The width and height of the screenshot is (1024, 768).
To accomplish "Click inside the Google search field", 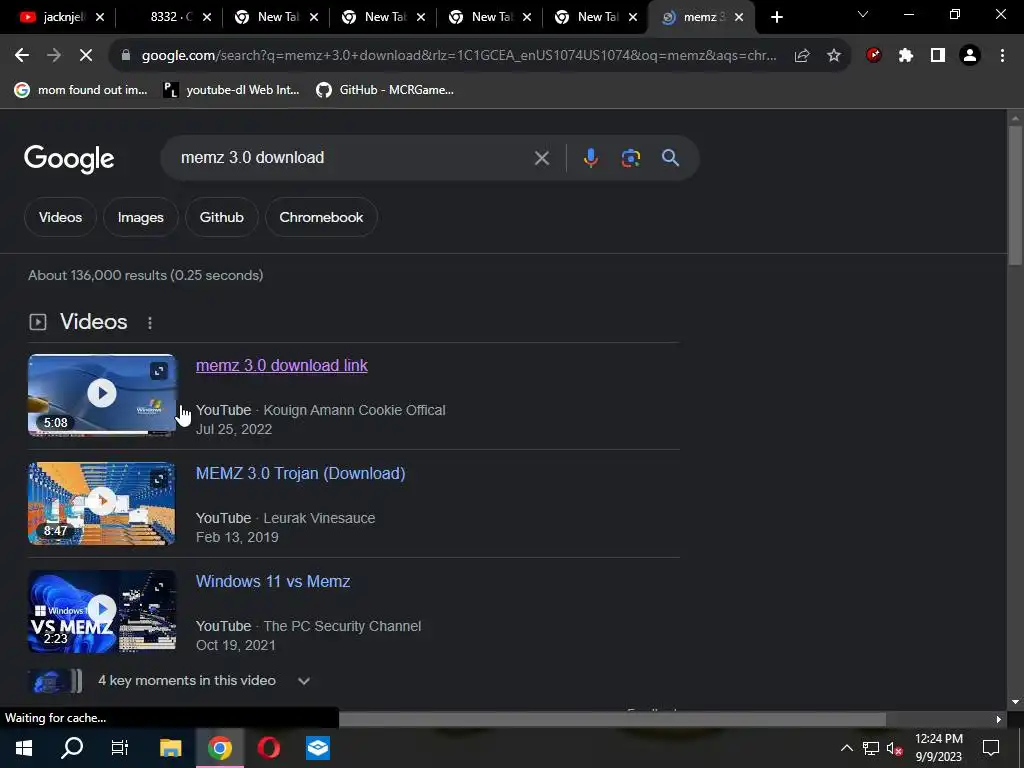I will 353,158.
